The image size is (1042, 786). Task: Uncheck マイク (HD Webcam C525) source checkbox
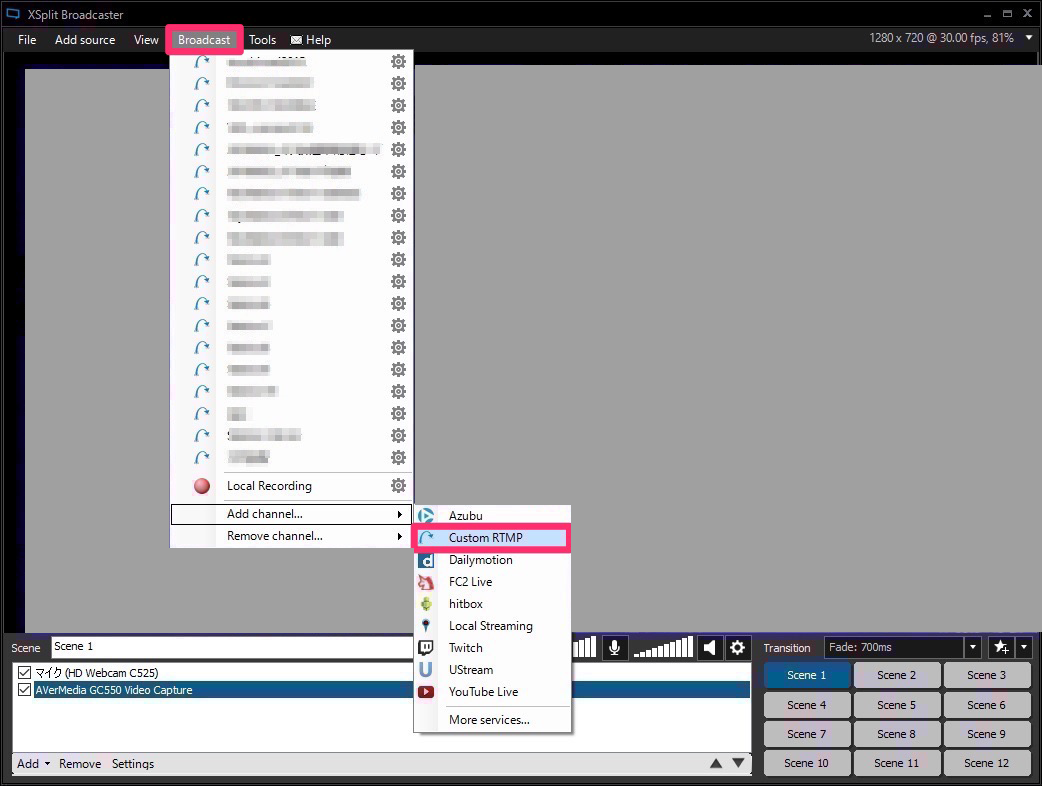25,672
